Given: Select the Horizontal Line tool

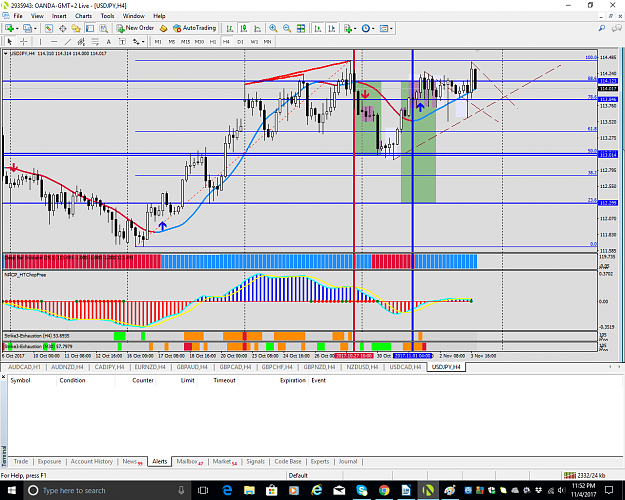Looking at the screenshot, I should pyautogui.click(x=54, y=41).
